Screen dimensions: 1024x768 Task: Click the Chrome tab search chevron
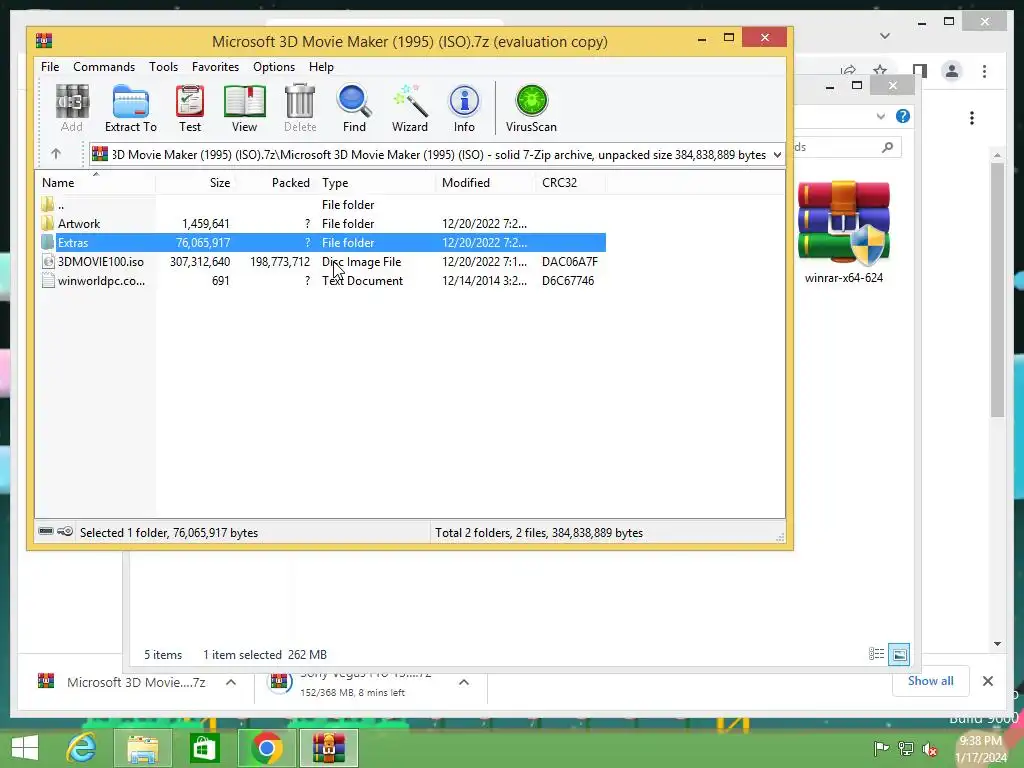885,35
